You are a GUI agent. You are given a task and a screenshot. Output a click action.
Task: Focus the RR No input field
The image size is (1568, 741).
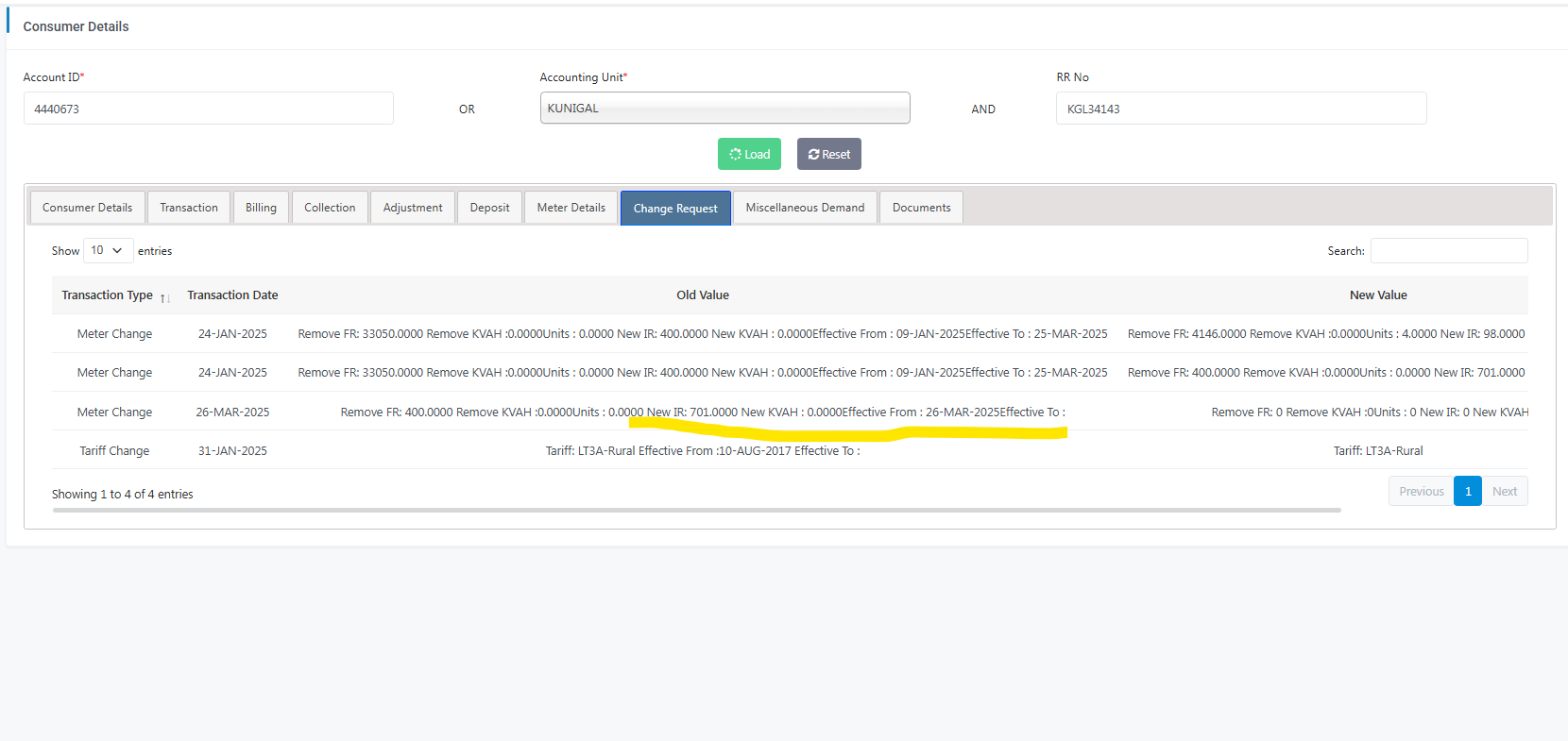point(1241,109)
